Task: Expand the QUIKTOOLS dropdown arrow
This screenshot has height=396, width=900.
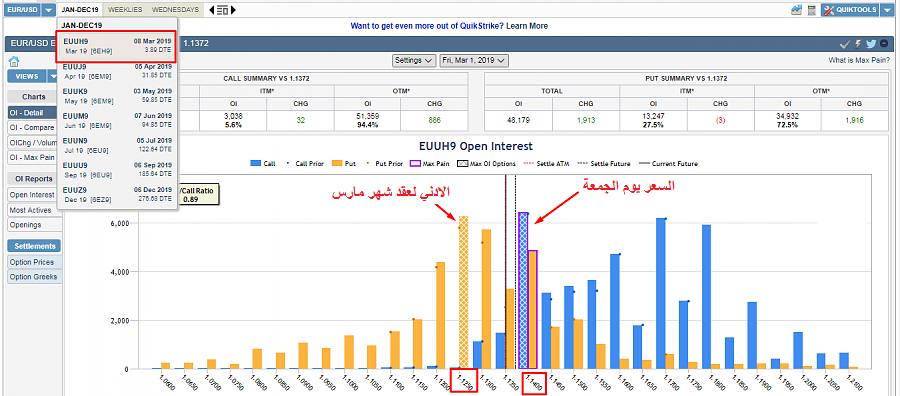Action: point(887,10)
